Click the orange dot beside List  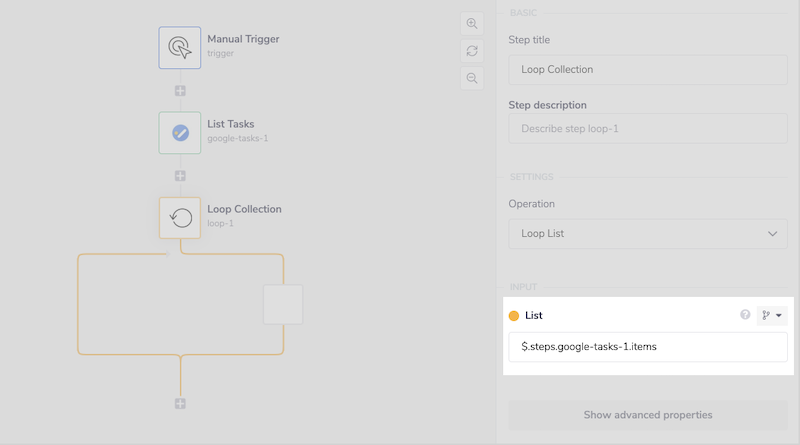514,316
